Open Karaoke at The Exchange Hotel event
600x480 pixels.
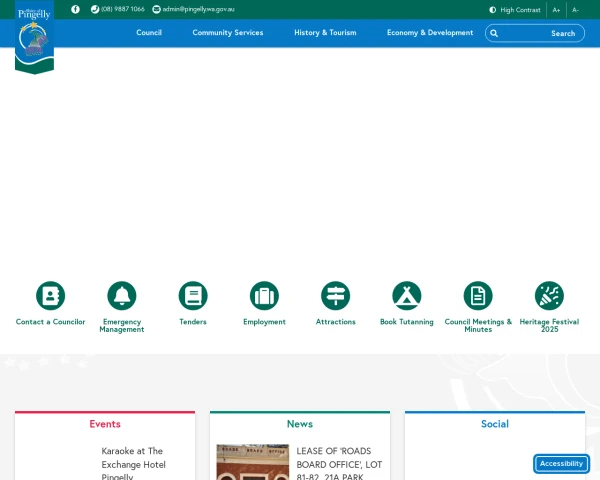134,464
